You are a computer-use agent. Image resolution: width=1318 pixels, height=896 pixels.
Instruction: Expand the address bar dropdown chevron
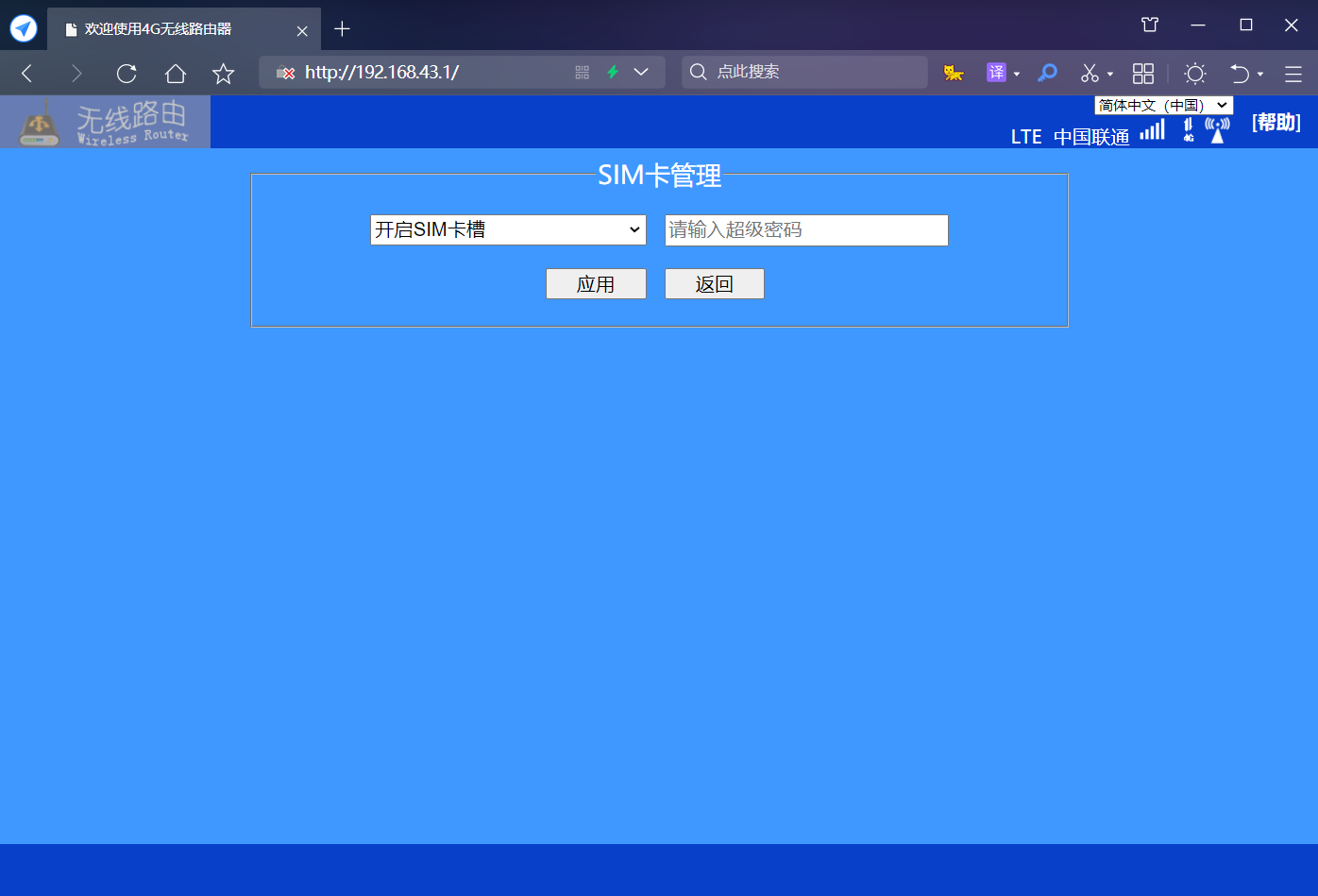point(641,73)
